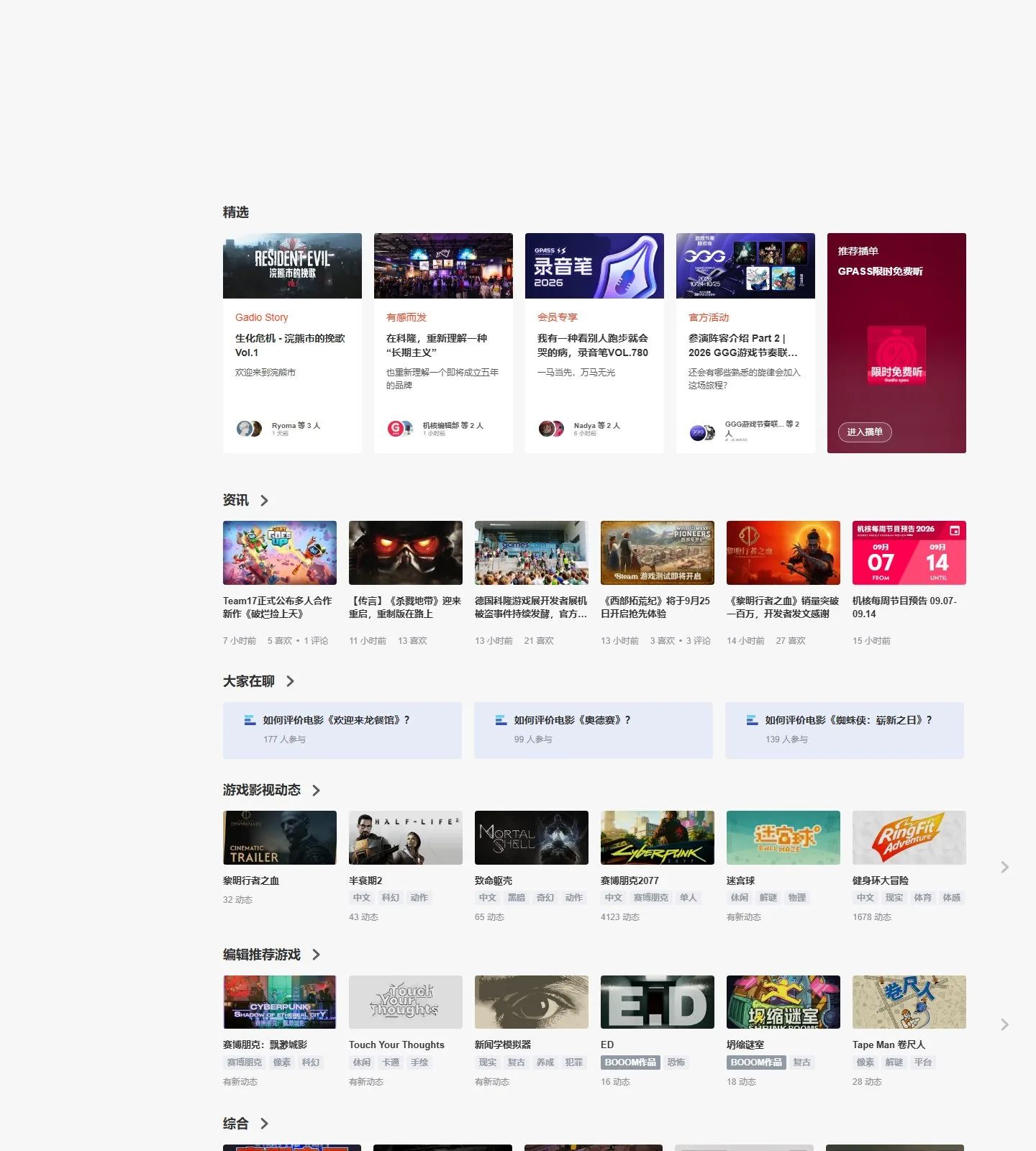Image resolution: width=1036 pixels, height=1151 pixels.
Task: Open the Mortal Shell game cover
Action: (x=532, y=837)
